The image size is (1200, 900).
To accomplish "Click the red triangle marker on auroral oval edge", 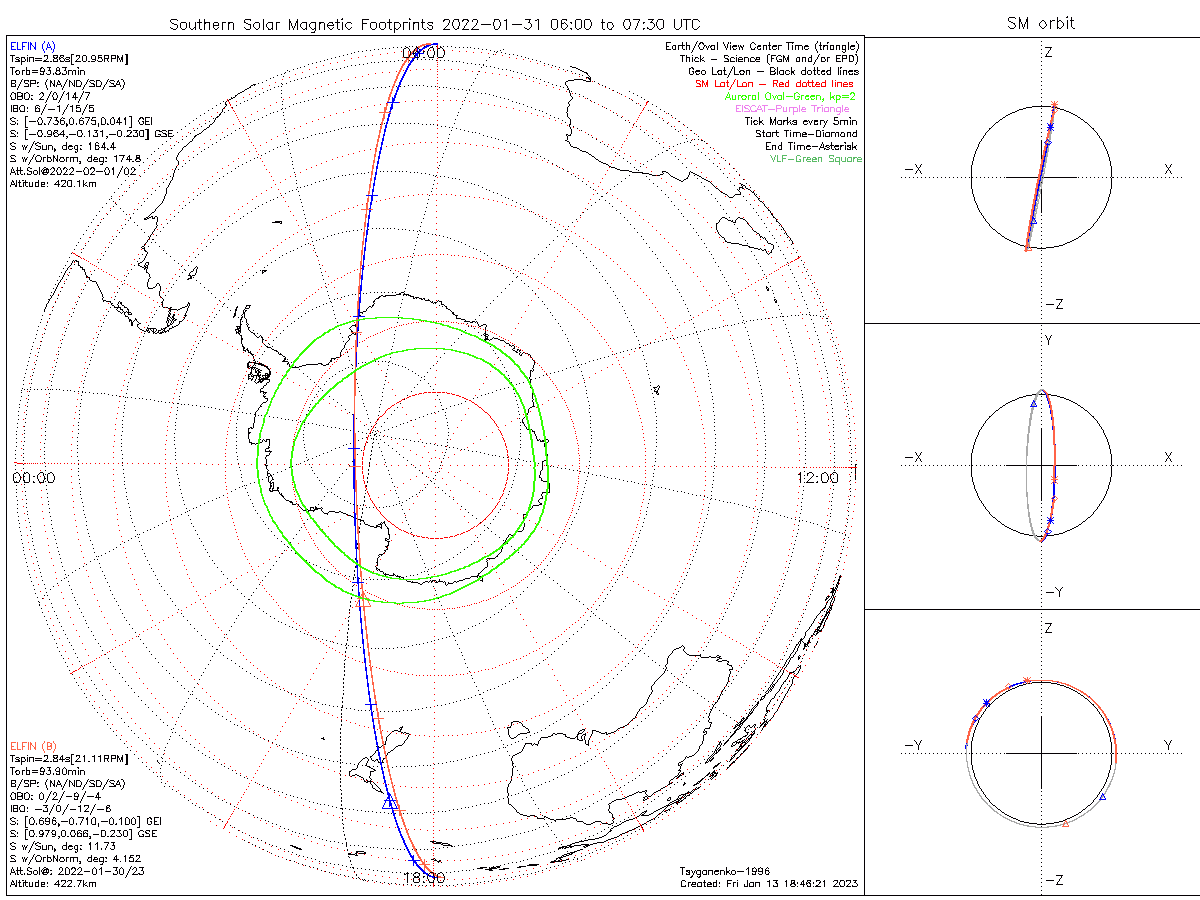I will pos(363,601).
